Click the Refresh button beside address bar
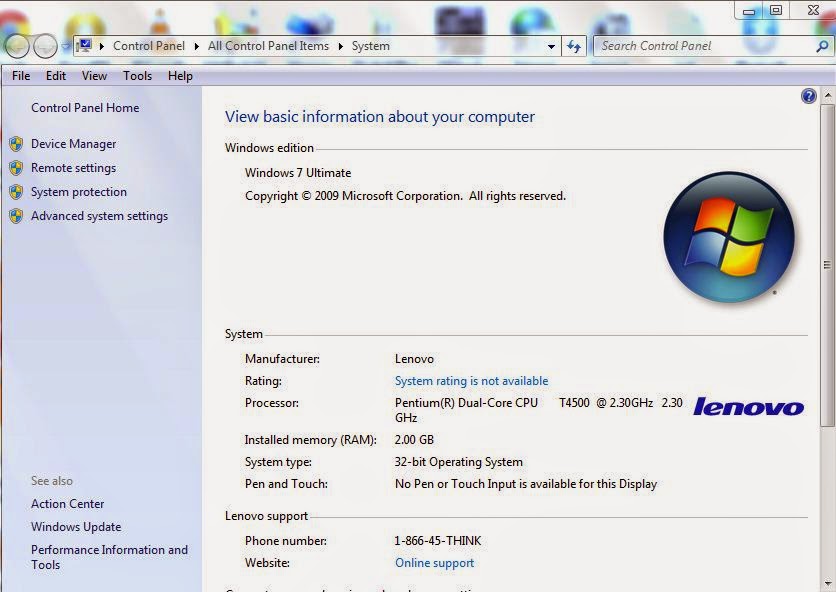 coord(574,46)
